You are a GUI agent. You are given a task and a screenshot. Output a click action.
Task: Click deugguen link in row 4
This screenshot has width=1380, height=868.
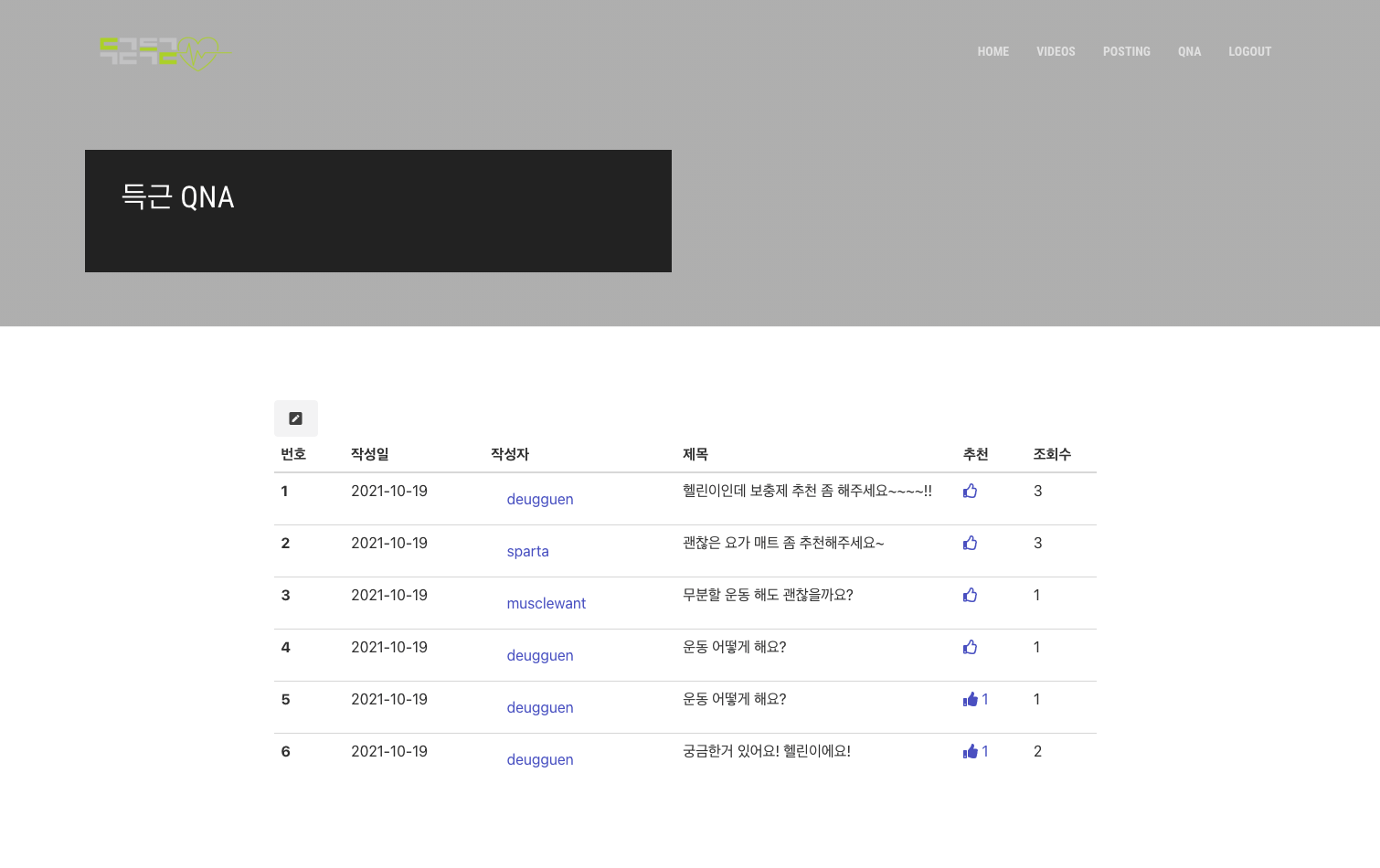click(540, 655)
